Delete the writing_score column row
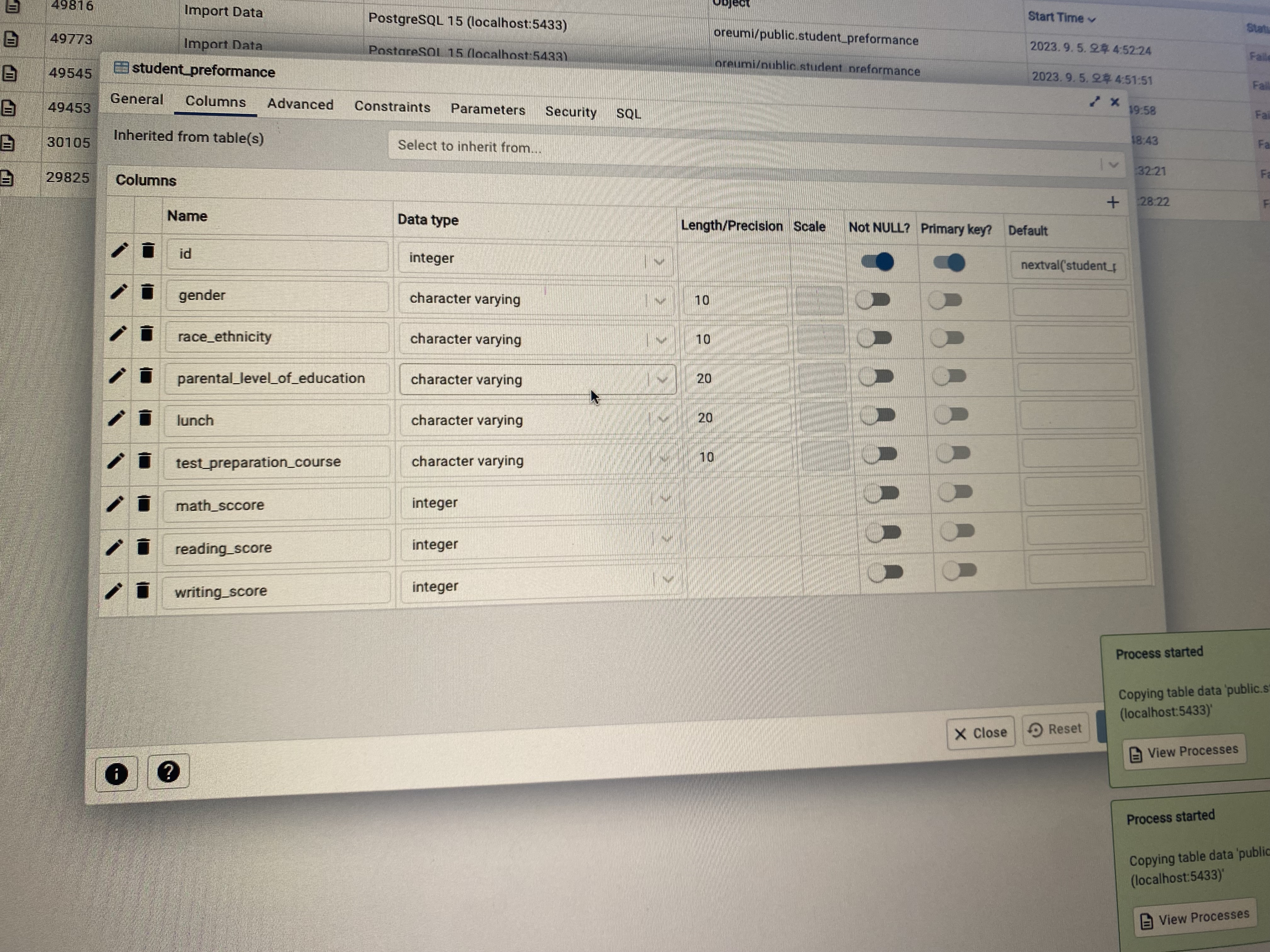Screen dimensions: 1270x952 [143, 590]
